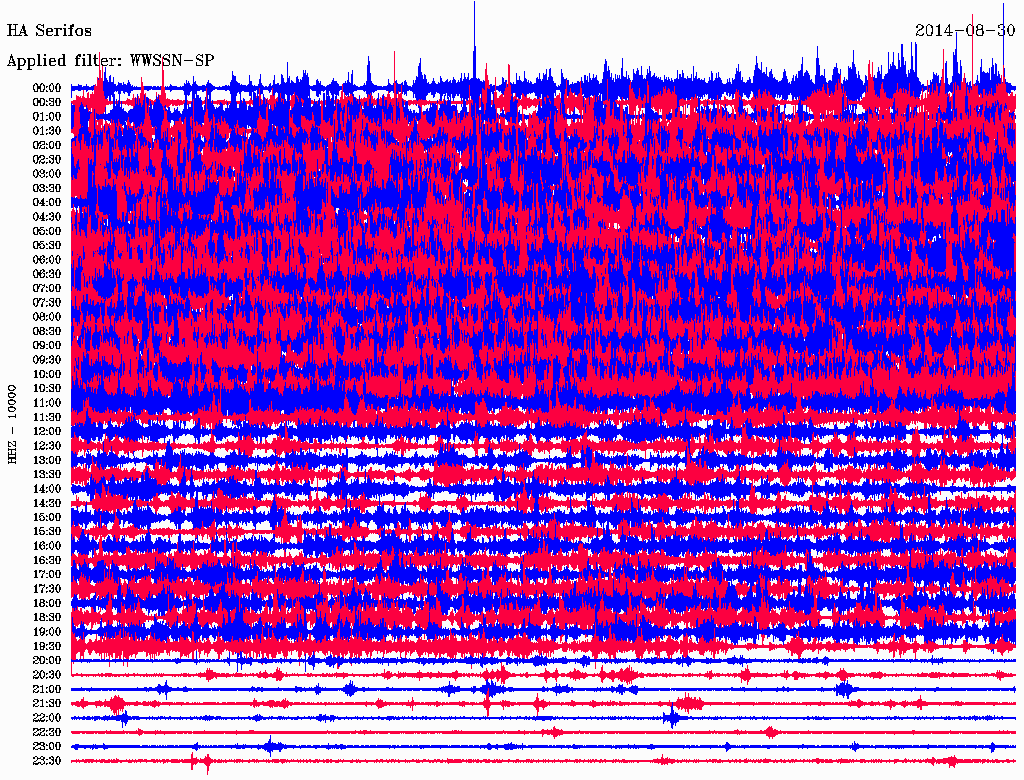The height and width of the screenshot is (780, 1024).
Task: Select the 01:00 time row label
Action: (47, 116)
